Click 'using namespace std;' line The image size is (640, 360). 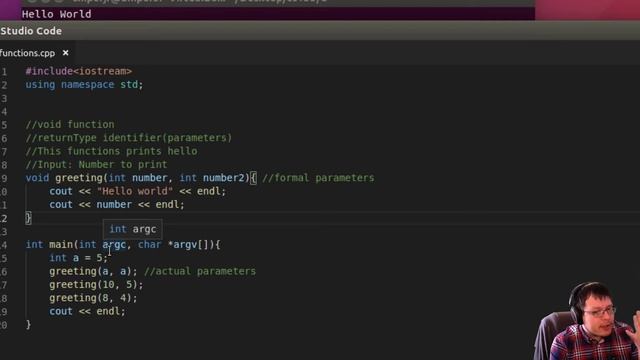(x=84, y=84)
